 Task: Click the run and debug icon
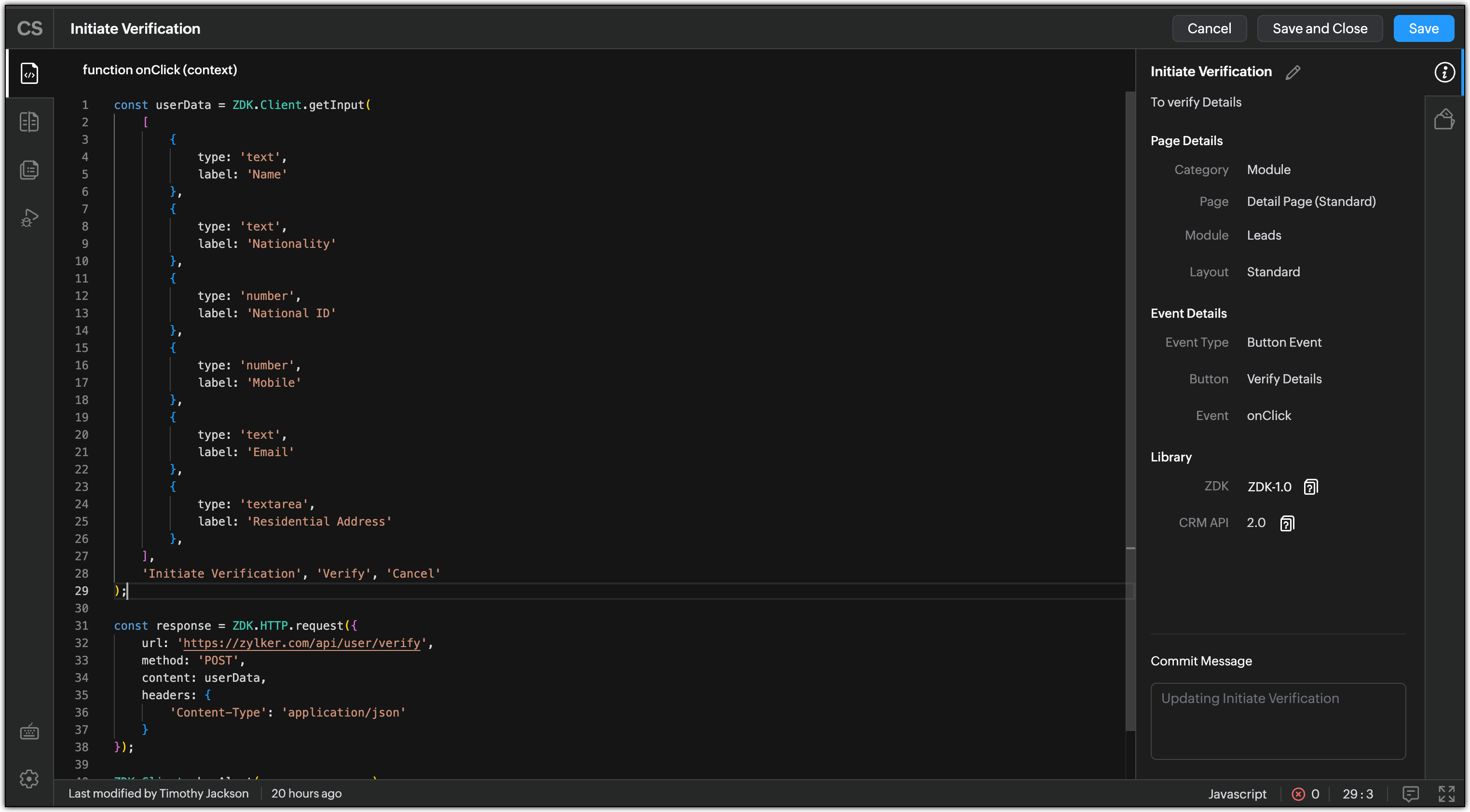(x=29, y=218)
